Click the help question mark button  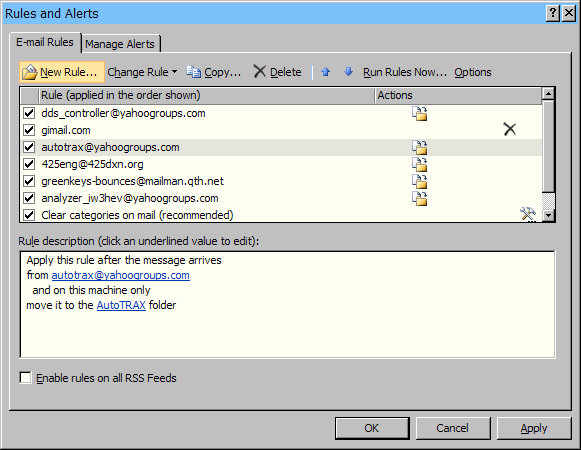pos(552,14)
